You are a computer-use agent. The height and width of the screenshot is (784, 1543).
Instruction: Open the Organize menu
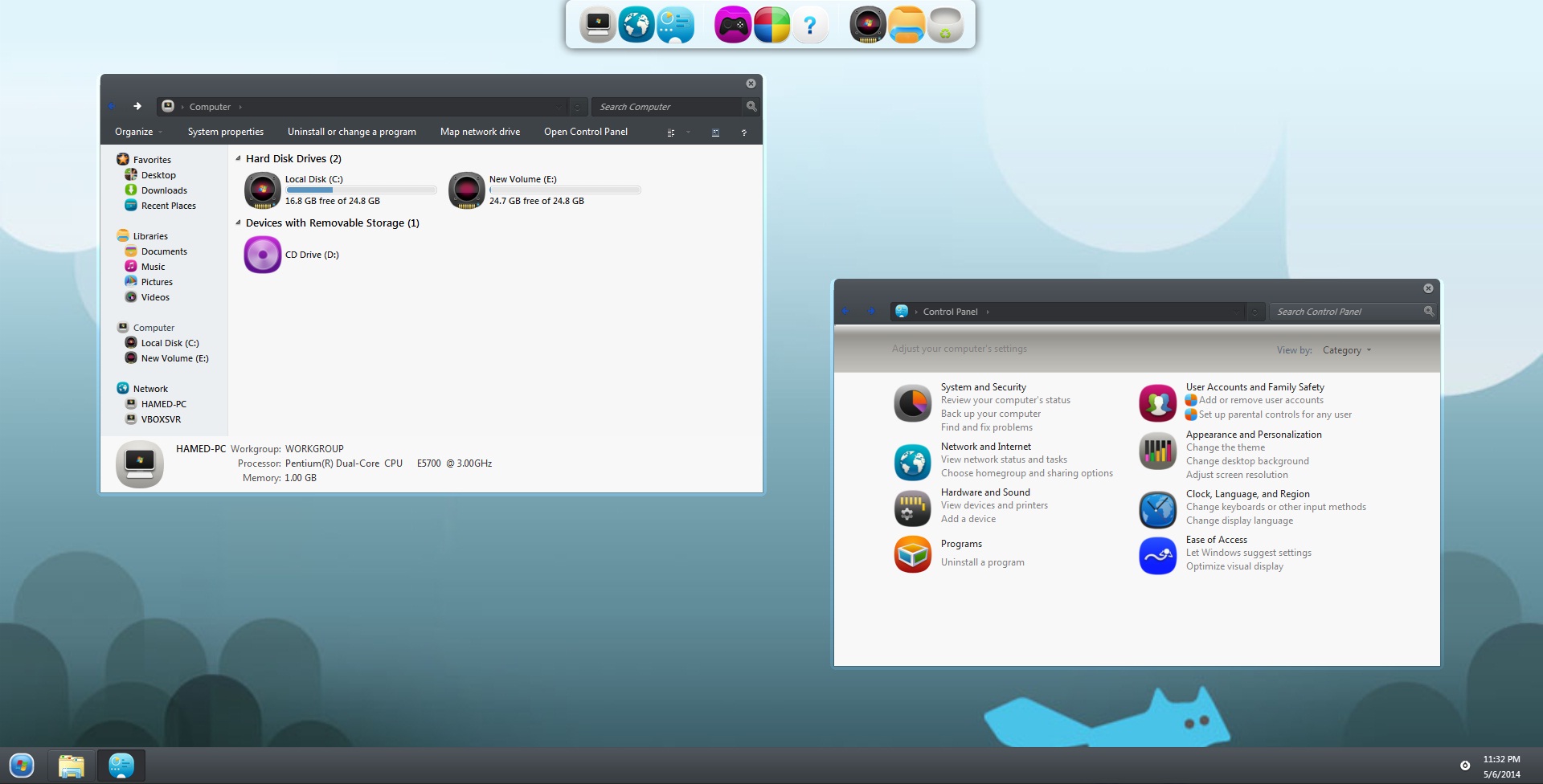click(x=138, y=132)
